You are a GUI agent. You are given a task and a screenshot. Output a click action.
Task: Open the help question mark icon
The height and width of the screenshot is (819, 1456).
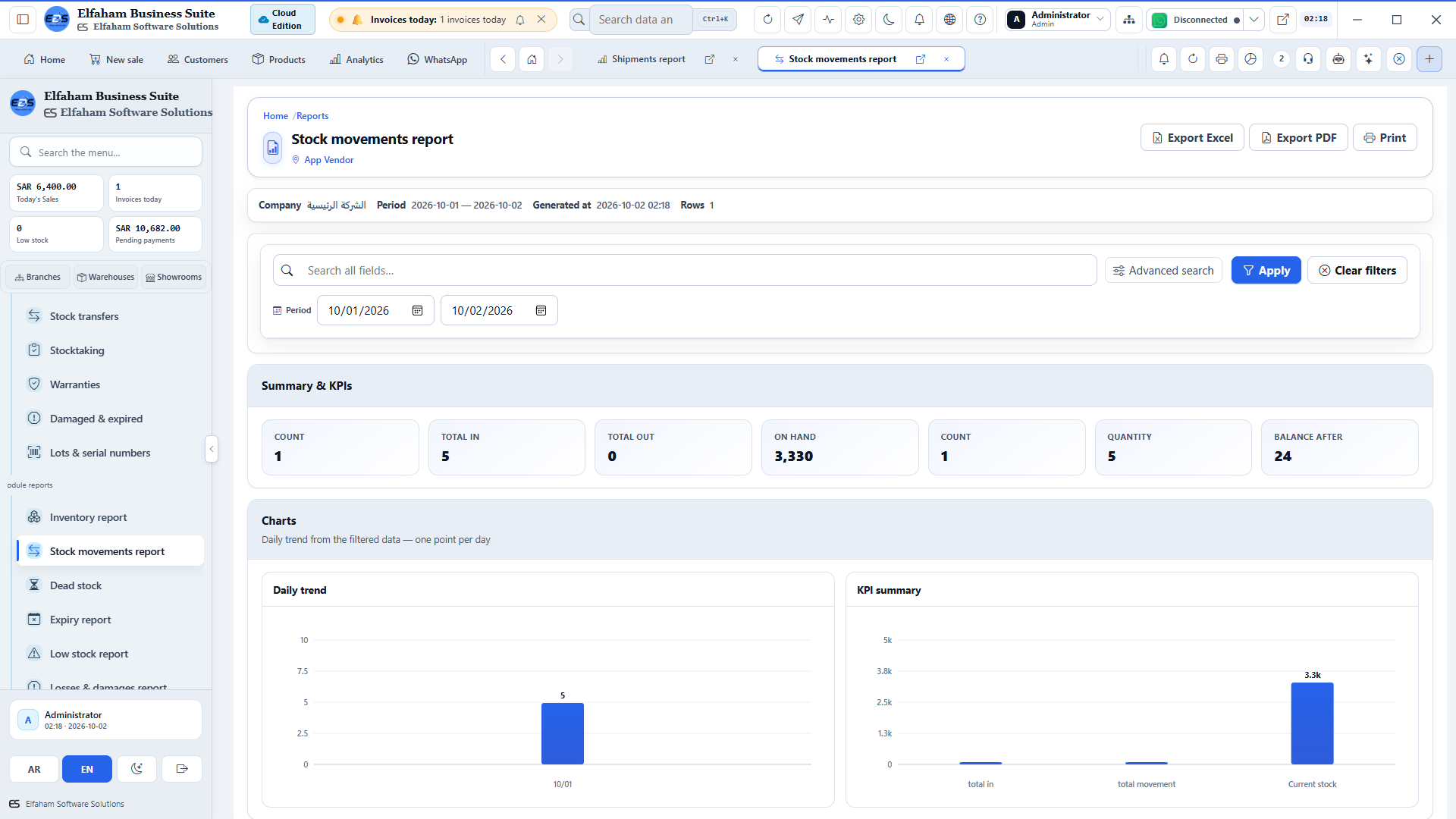pyautogui.click(x=980, y=20)
